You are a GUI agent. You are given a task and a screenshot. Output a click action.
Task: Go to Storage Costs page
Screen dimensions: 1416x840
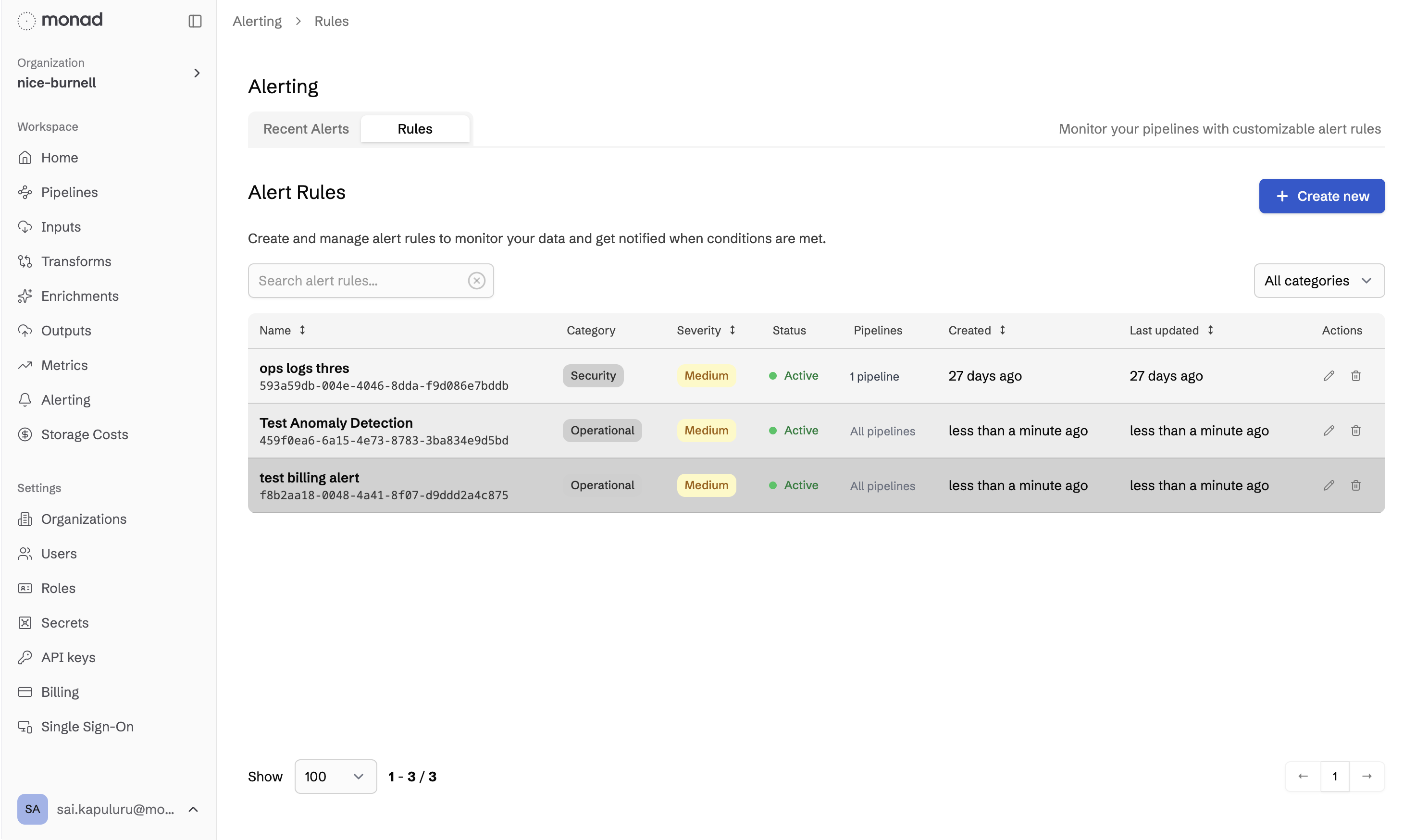click(x=85, y=434)
